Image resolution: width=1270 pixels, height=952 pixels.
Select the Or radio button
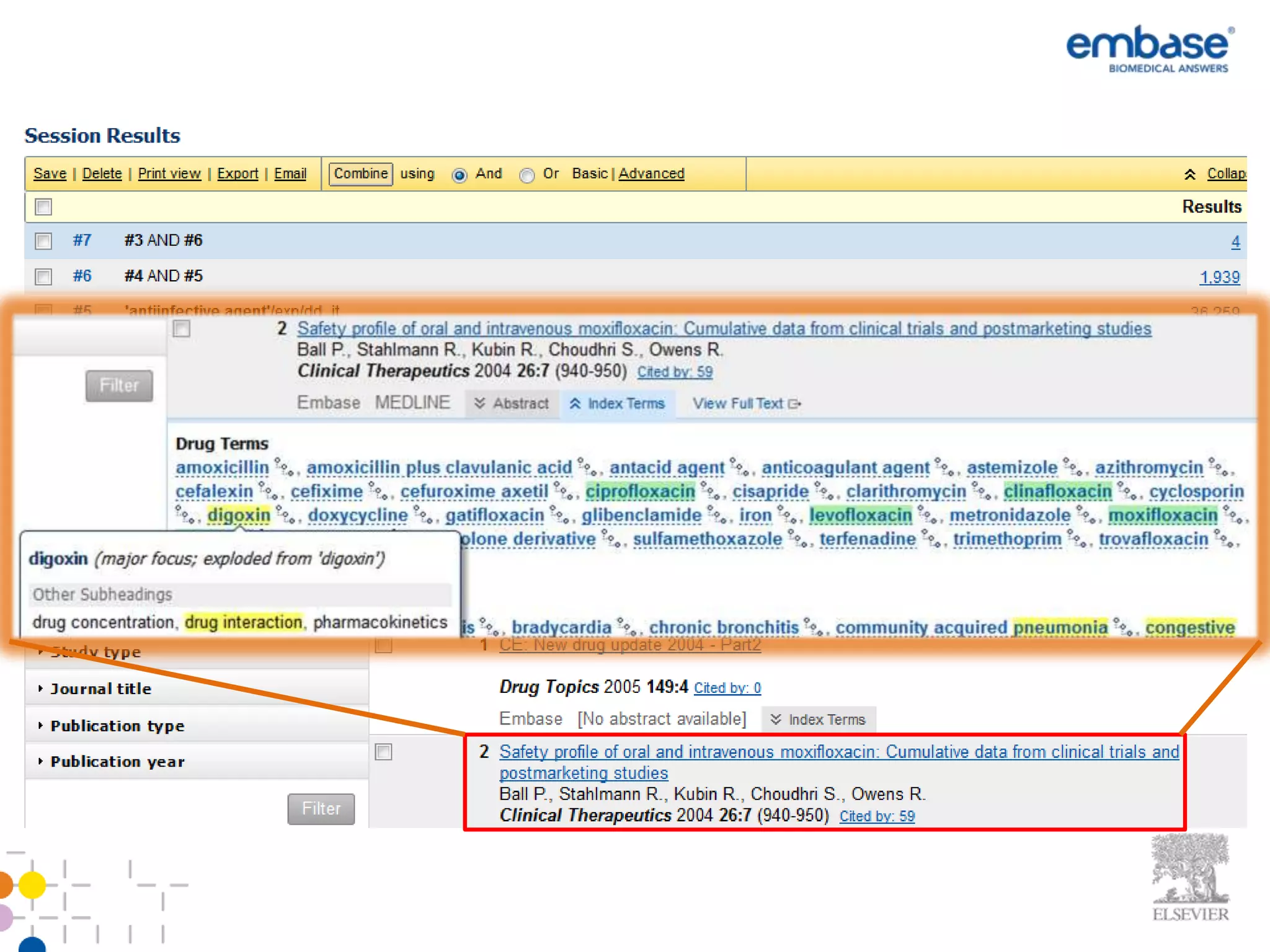pos(527,175)
